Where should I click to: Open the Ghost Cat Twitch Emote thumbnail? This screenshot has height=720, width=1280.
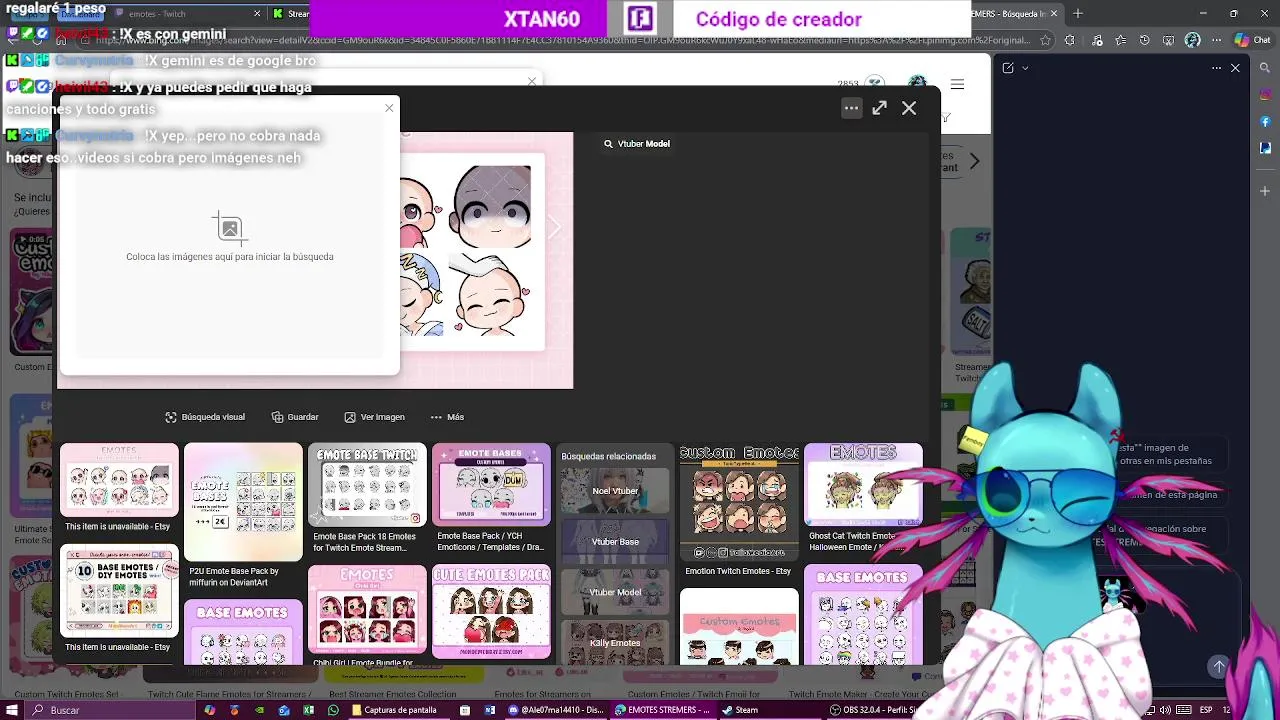(863, 485)
